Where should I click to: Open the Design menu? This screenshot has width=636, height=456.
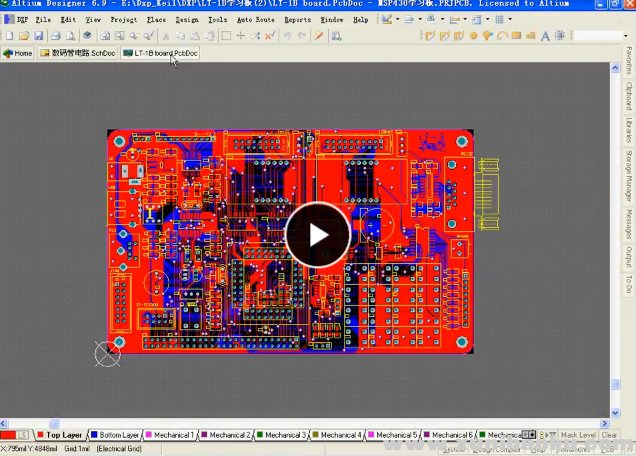(x=187, y=19)
